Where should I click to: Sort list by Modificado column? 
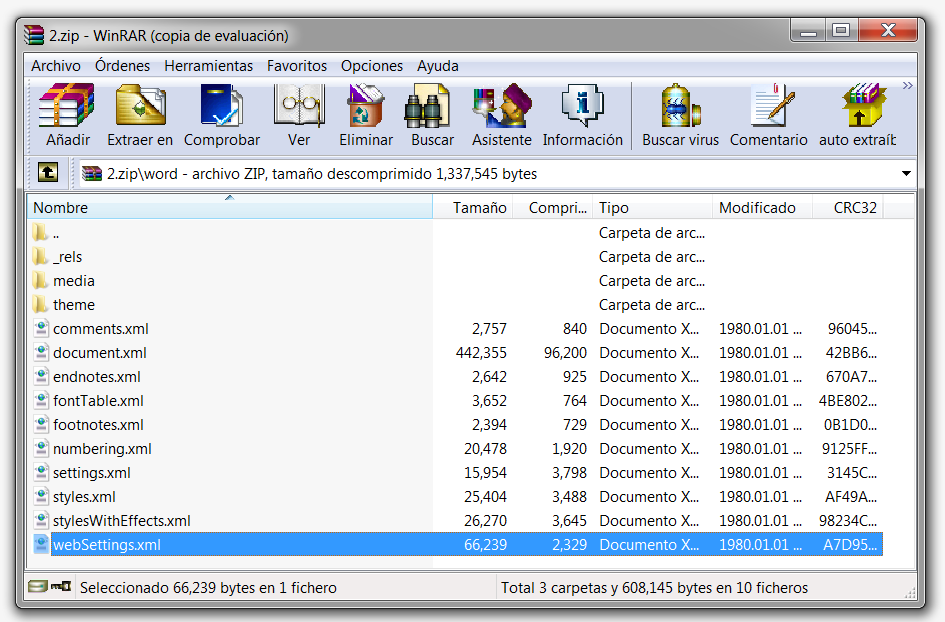(757, 208)
